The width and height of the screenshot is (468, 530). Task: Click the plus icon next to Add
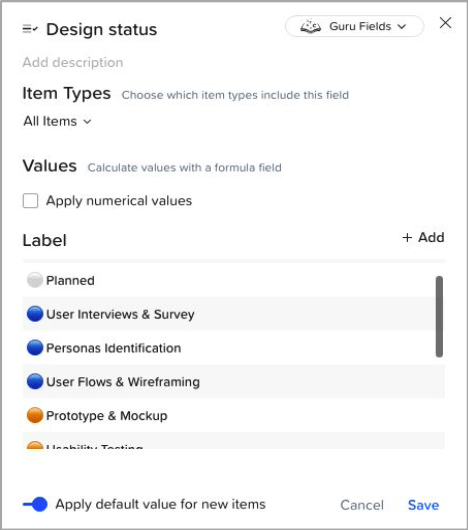pos(407,237)
